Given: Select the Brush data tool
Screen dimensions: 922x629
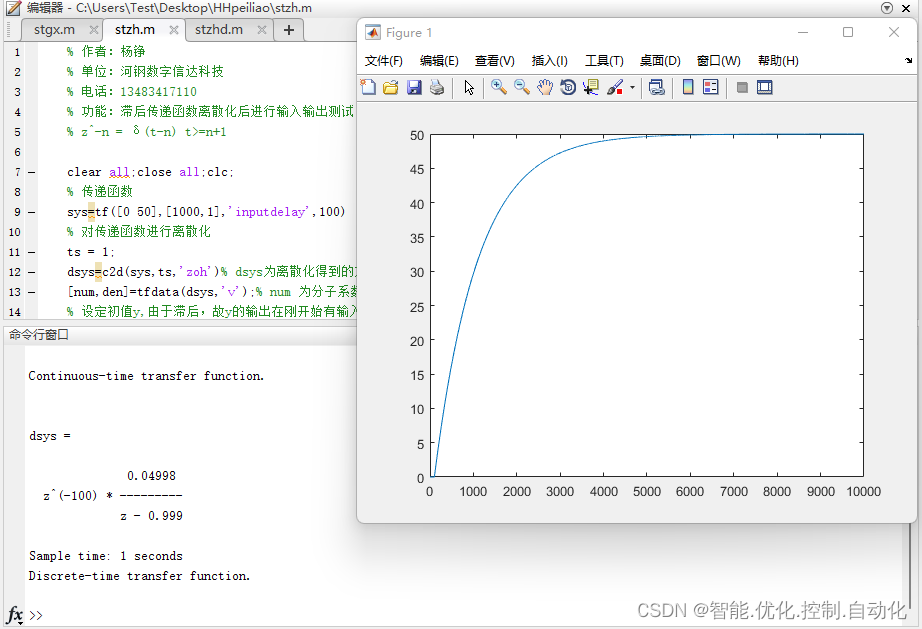Looking at the screenshot, I should tap(614, 88).
